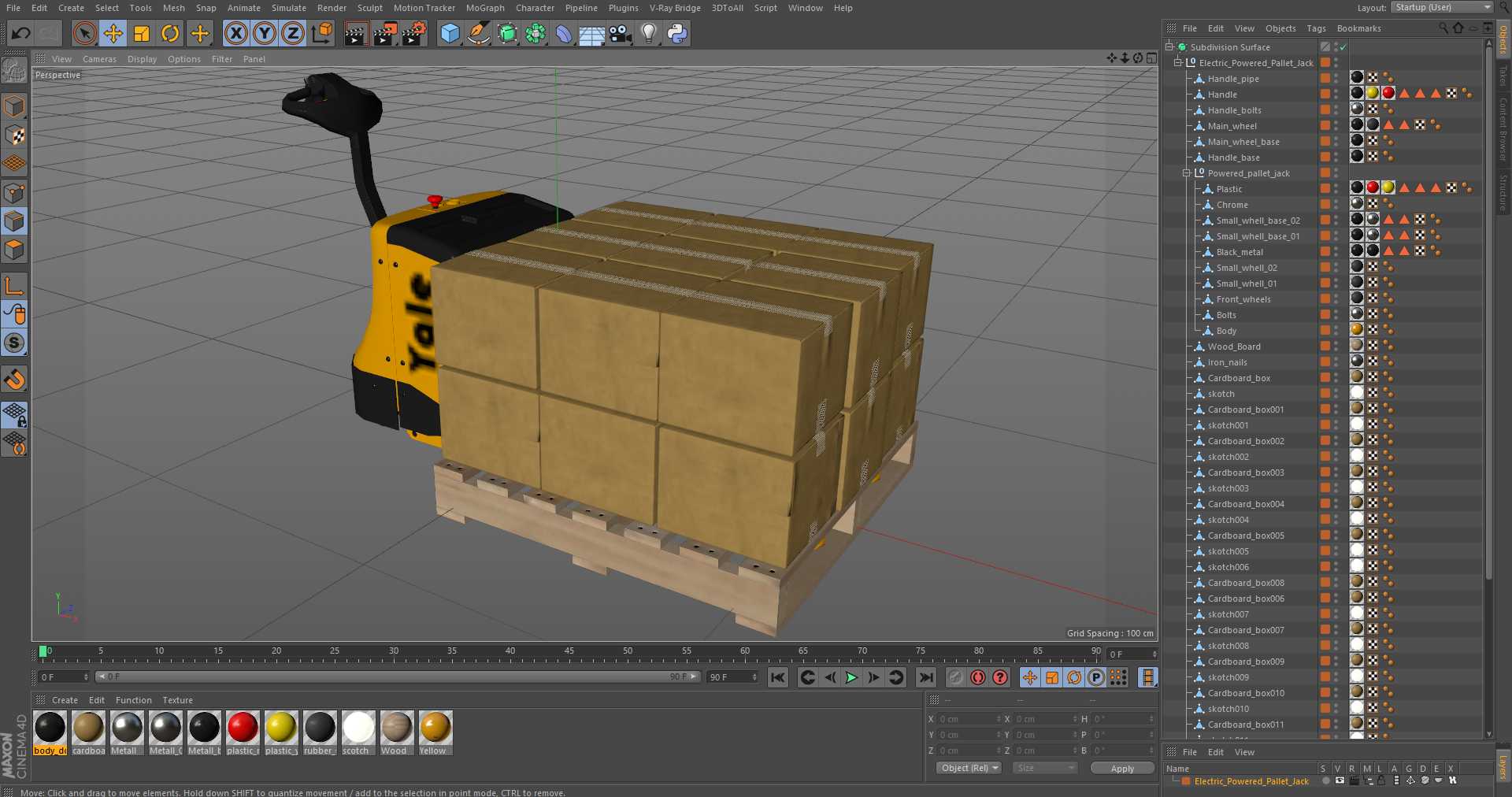Open the Size dropdown in coordinates
Screen dimensions: 1512x797
click(1045, 768)
